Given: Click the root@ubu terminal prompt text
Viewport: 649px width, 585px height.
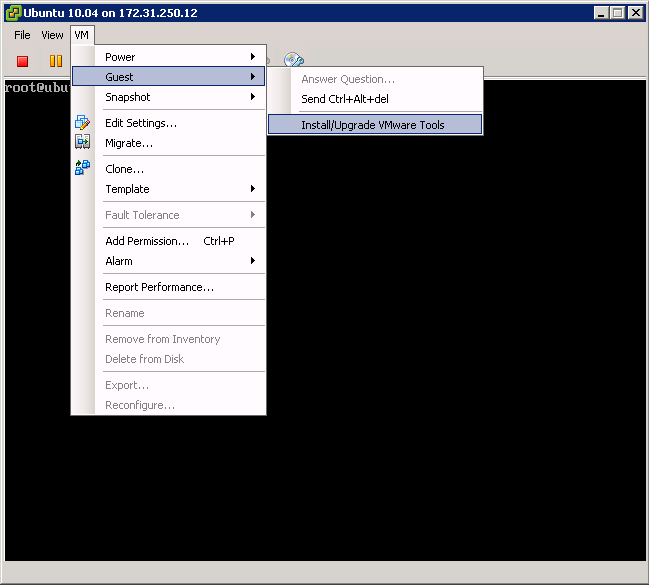Looking at the screenshot, I should click(37, 87).
